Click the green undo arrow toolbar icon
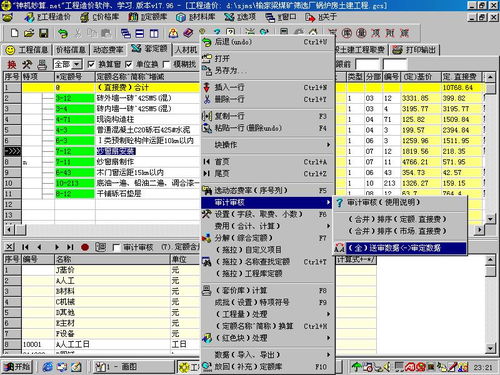This screenshot has height=375, width=500. [x=62, y=33]
